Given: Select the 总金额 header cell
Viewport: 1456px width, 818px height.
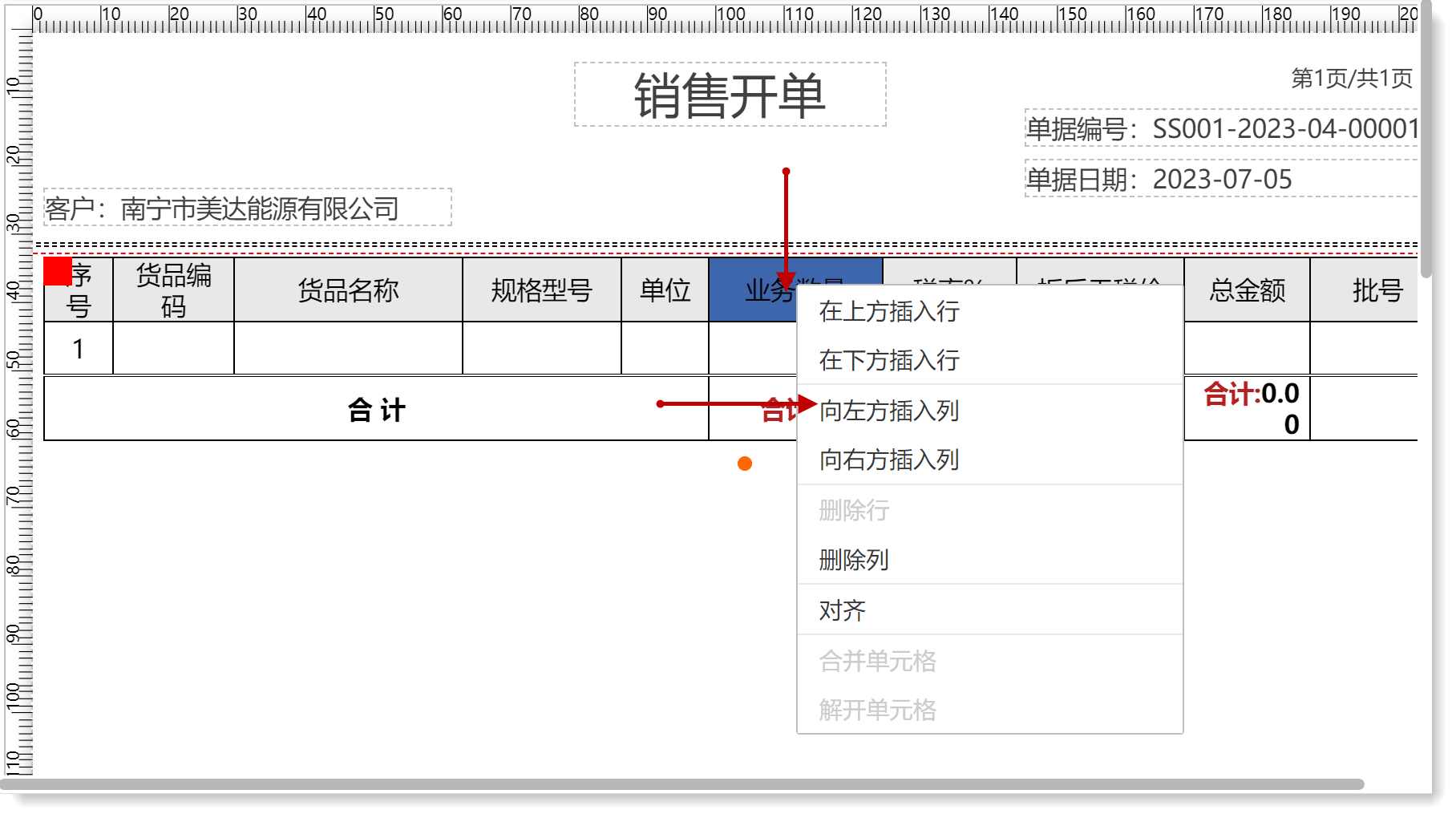Looking at the screenshot, I should click(x=1247, y=290).
